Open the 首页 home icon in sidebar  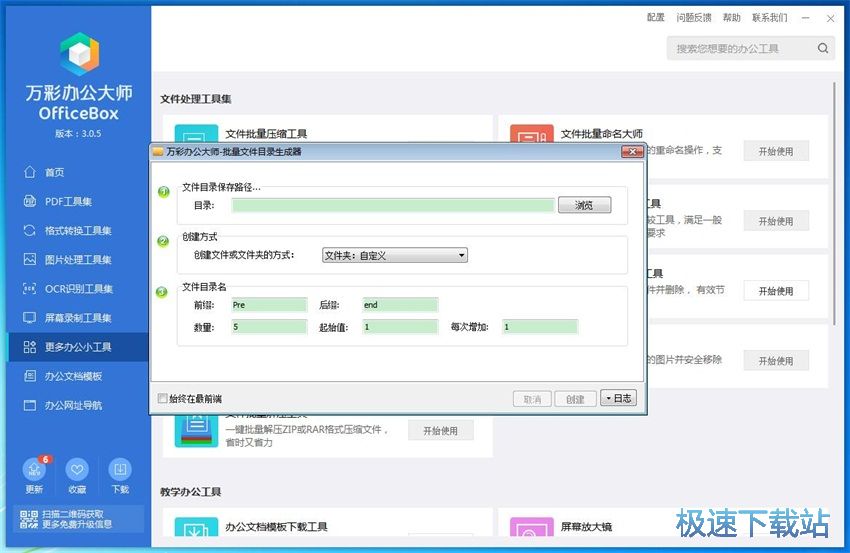point(30,172)
